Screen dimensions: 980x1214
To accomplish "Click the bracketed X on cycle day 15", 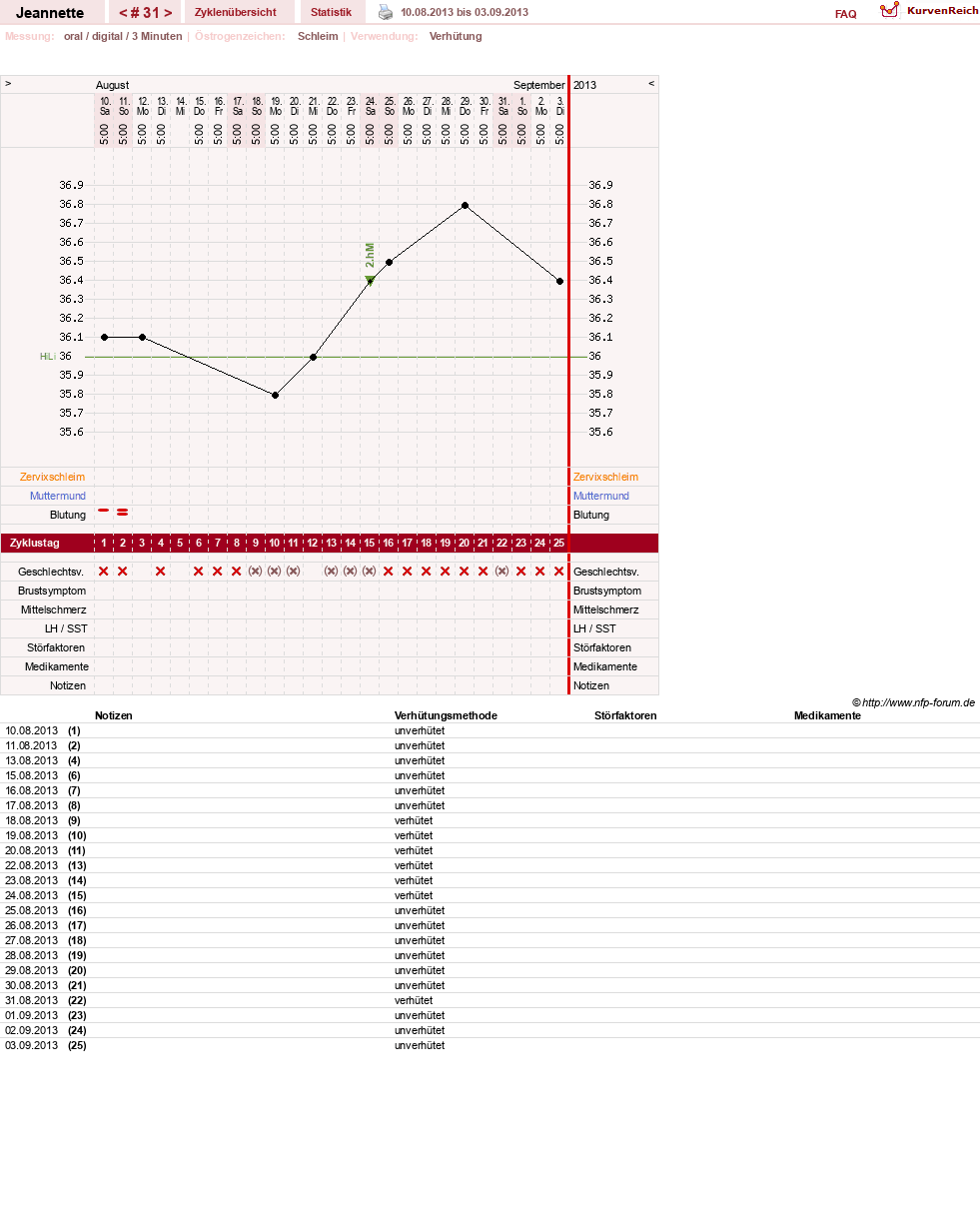I will 370,571.
